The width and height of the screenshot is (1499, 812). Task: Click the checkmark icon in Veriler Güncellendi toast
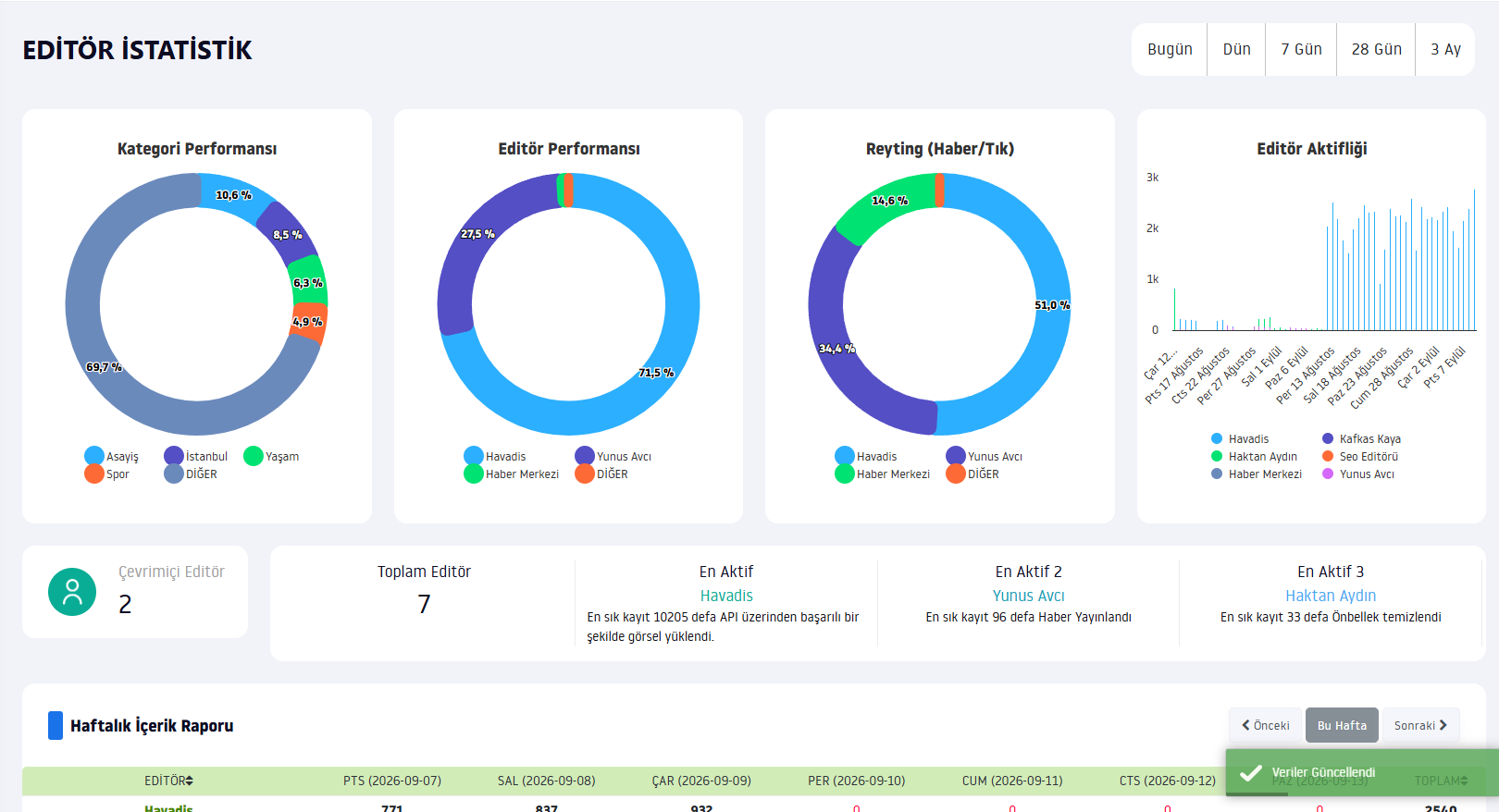click(1250, 773)
